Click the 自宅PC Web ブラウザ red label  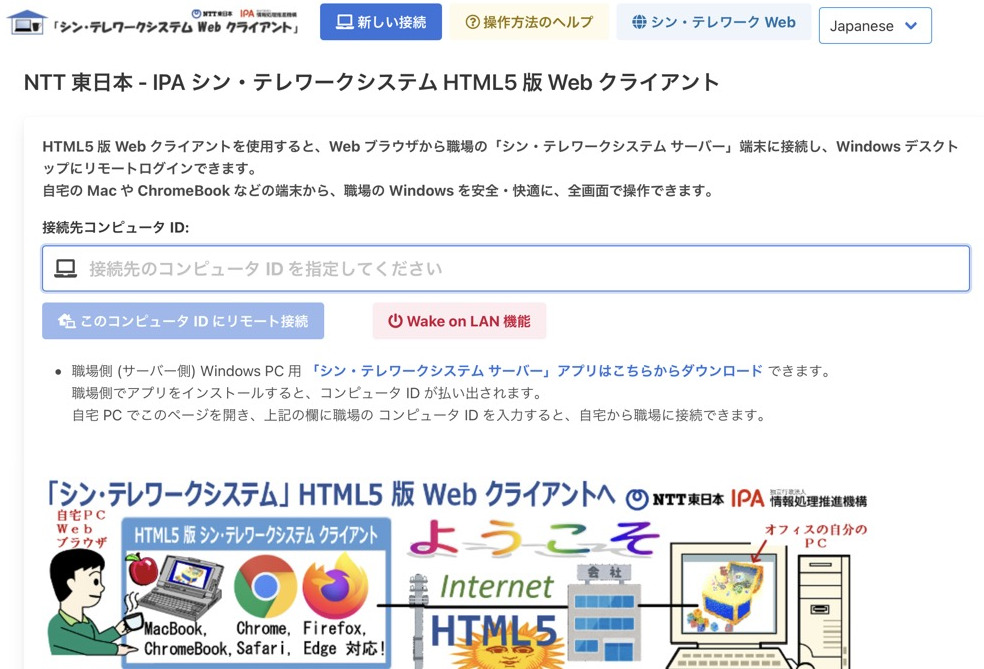click(82, 528)
